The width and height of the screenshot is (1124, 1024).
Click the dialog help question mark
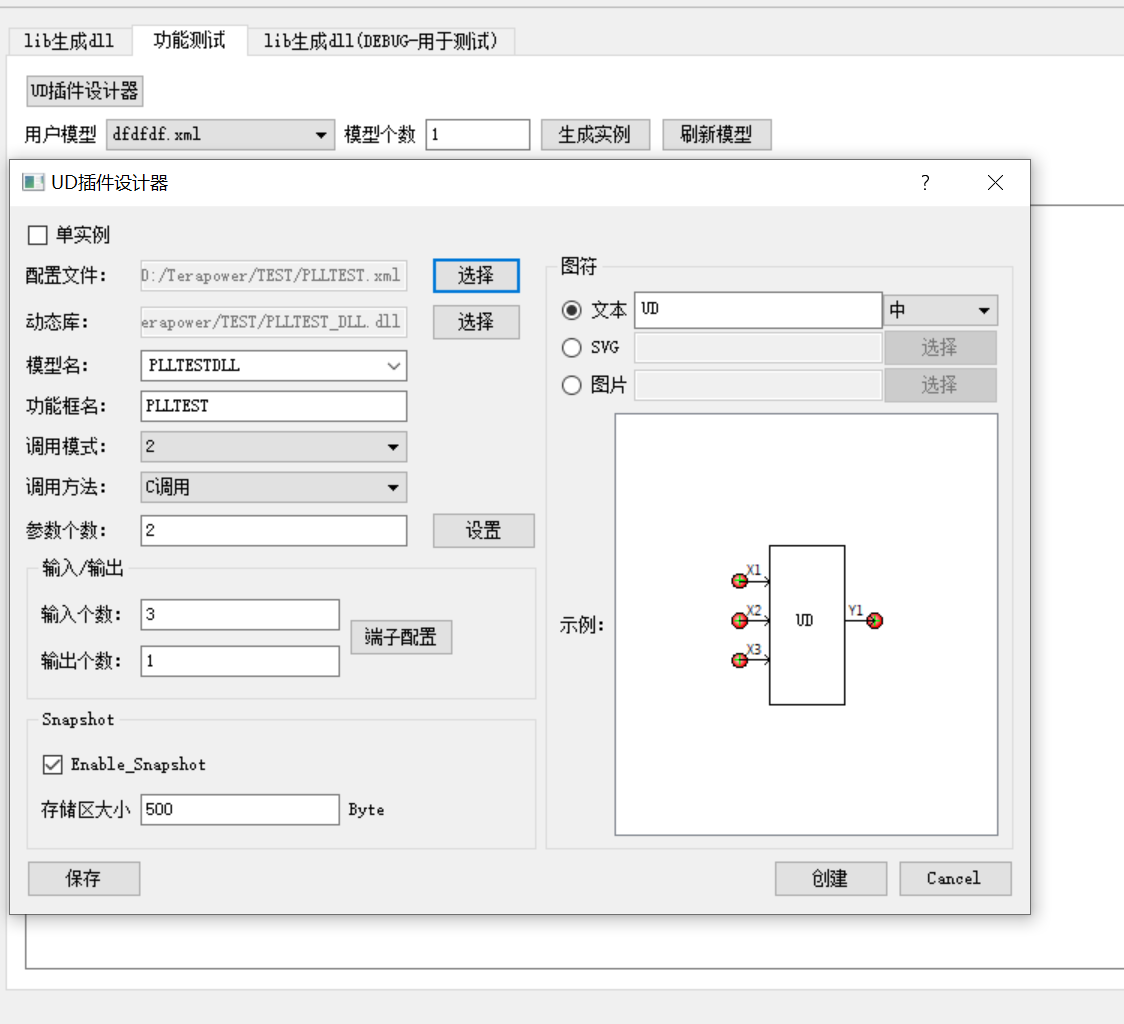click(925, 182)
